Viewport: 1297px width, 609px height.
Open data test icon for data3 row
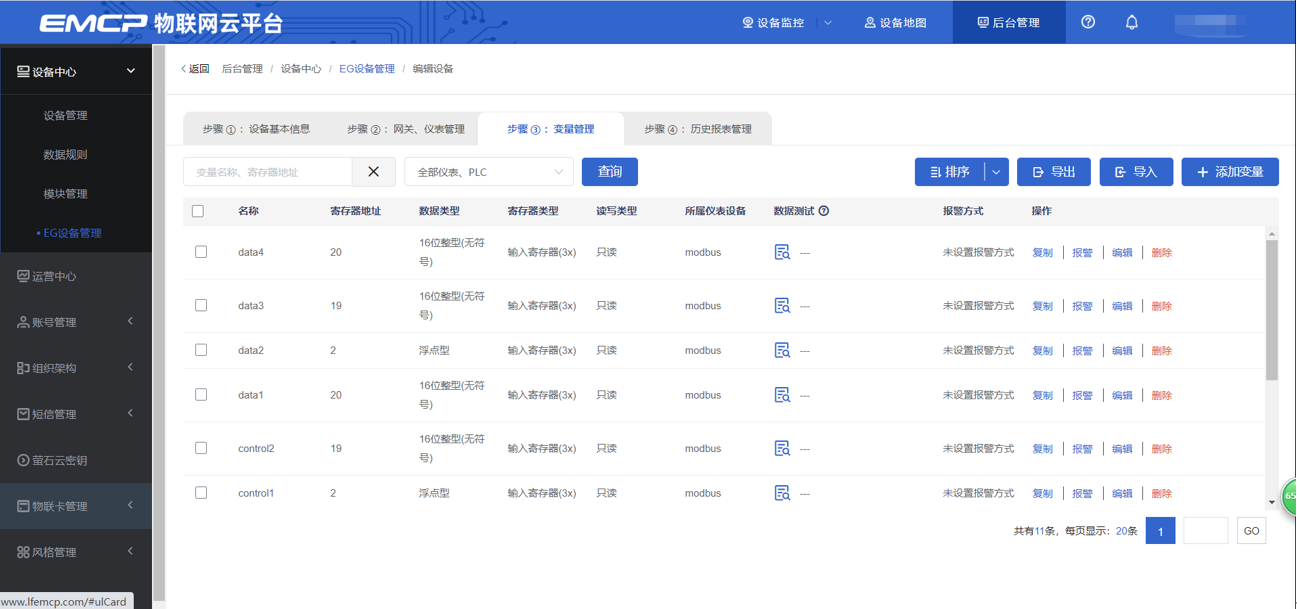click(x=782, y=306)
